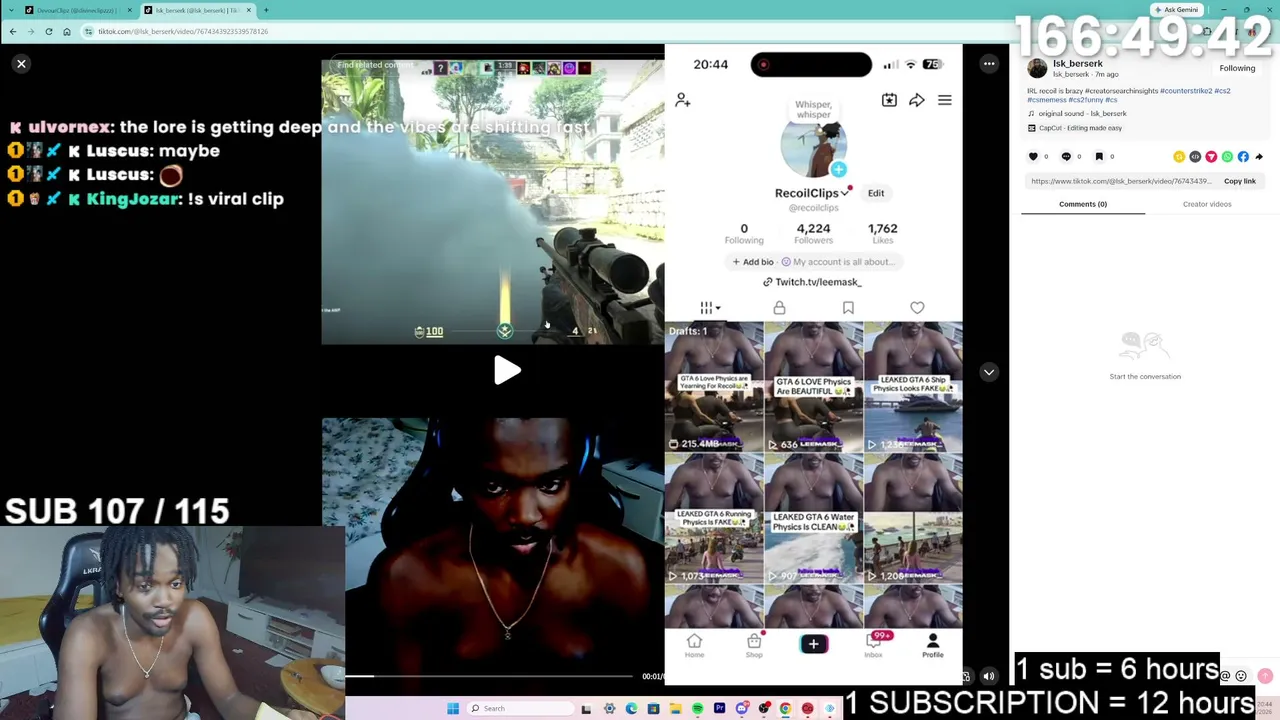Click the lsk_berserk username

click(x=1078, y=64)
